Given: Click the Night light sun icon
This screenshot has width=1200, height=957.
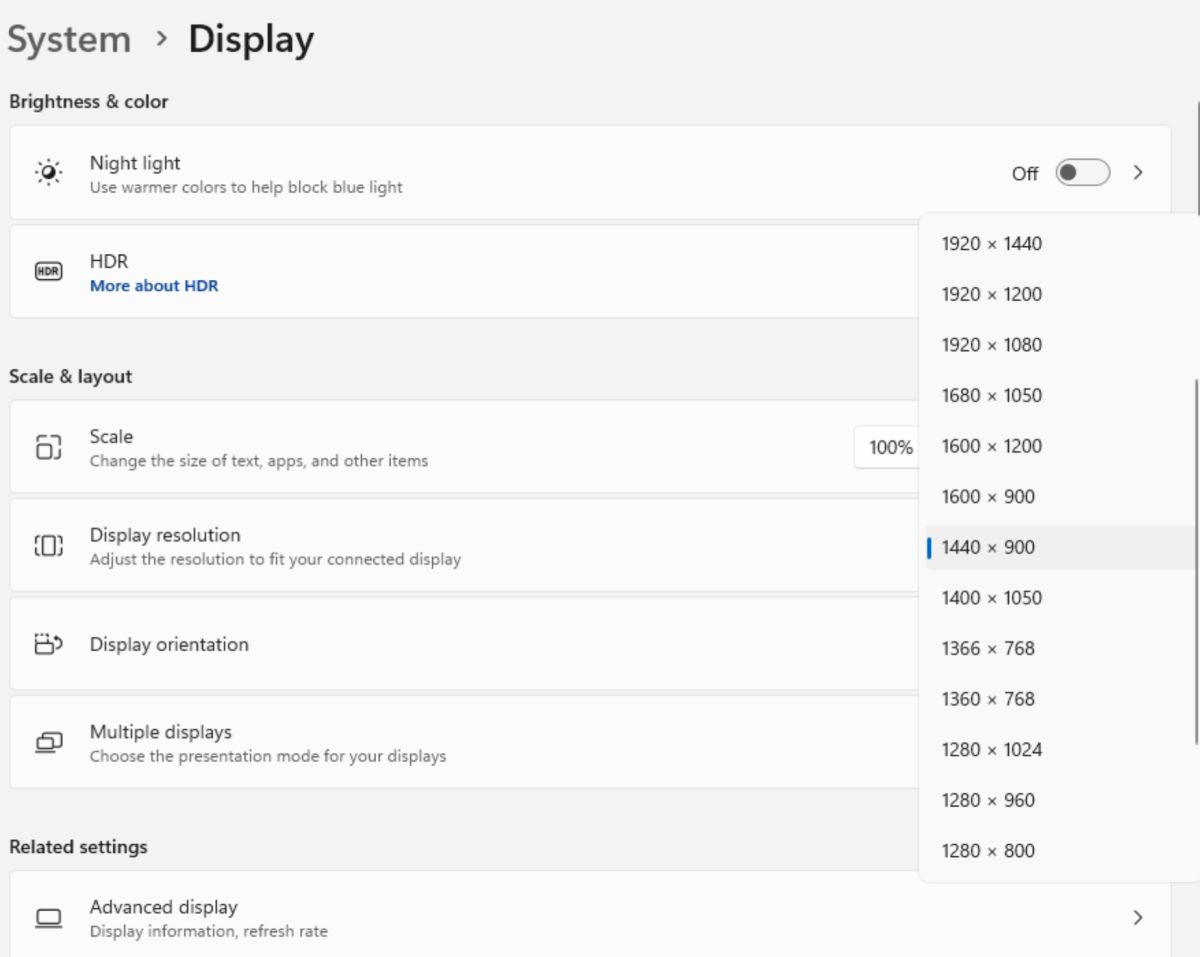Looking at the screenshot, I should tap(48, 172).
